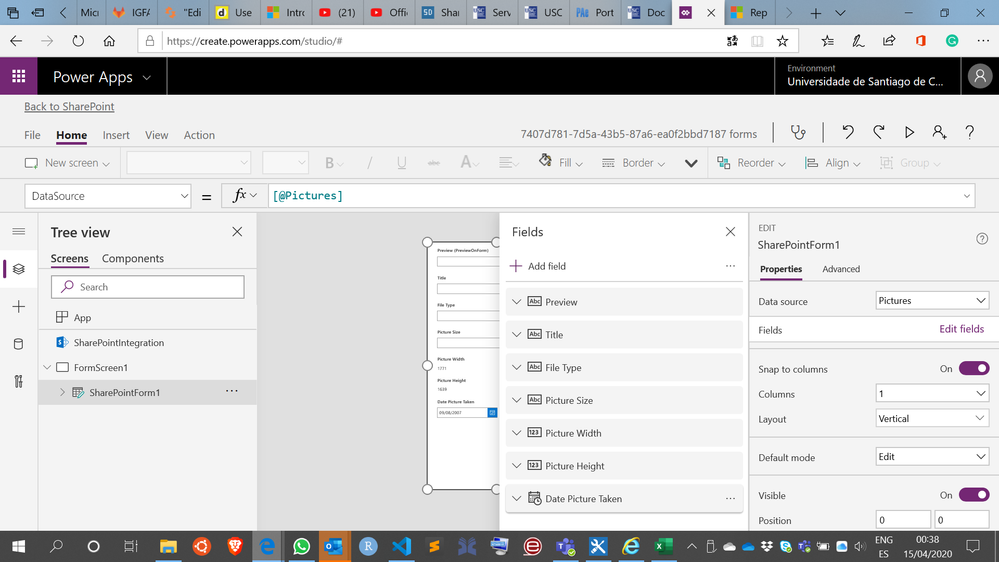
Task: Open WhatsApp from the Windows taskbar
Action: 301,546
